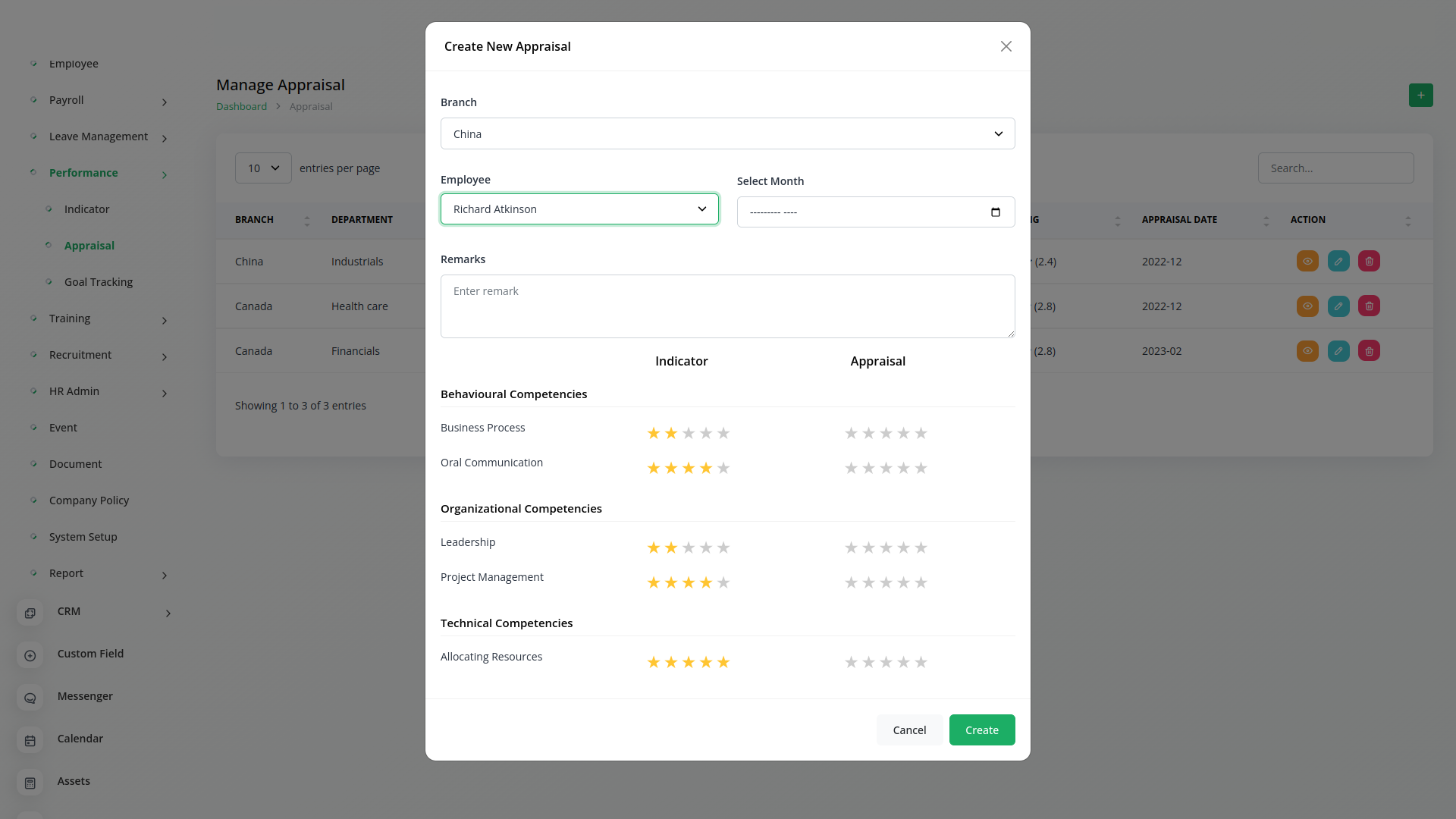The width and height of the screenshot is (1456, 819).
Task: Click the Calendar sidebar icon
Action: [30, 740]
